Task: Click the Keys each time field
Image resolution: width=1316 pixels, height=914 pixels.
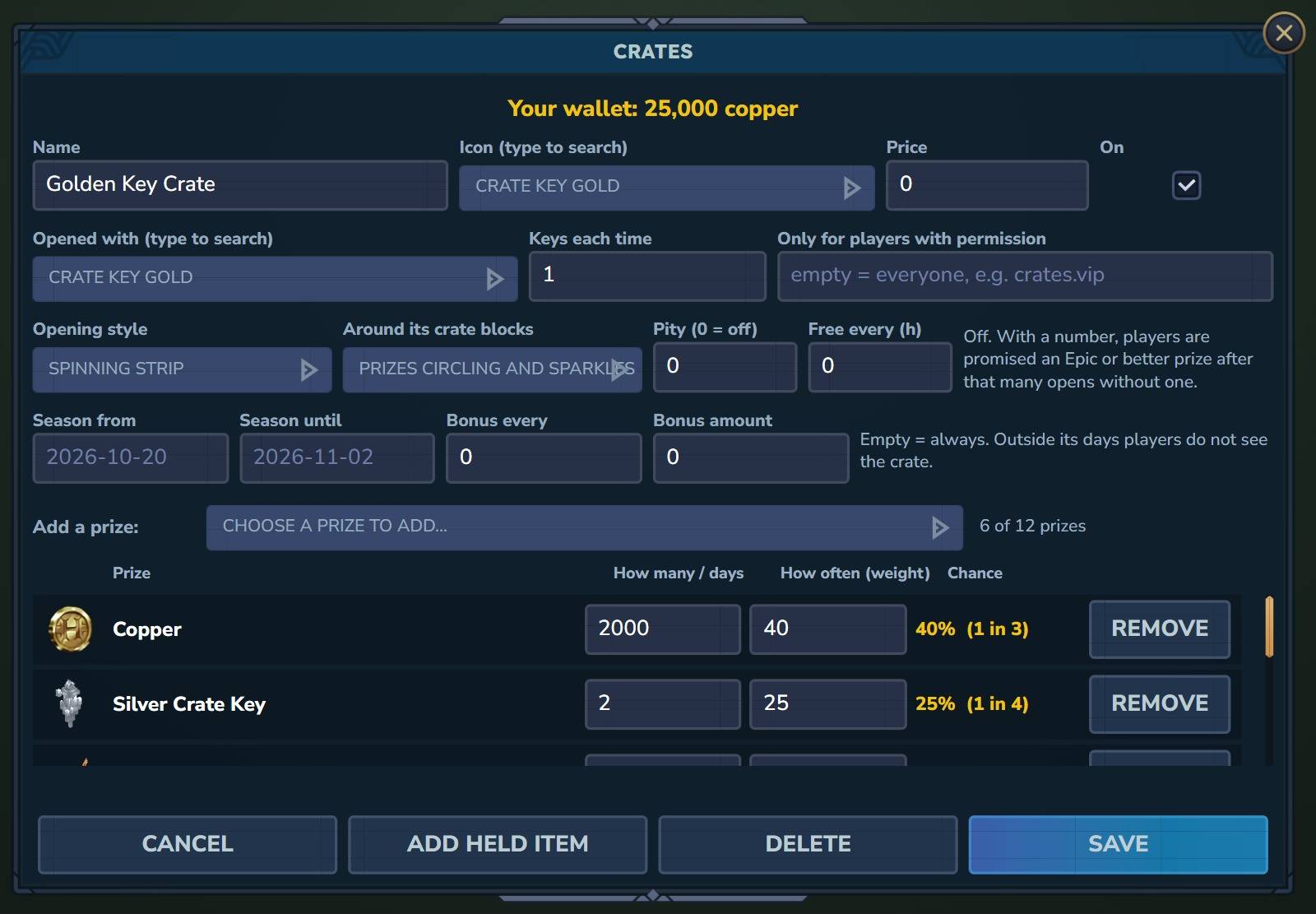Action: click(x=647, y=276)
